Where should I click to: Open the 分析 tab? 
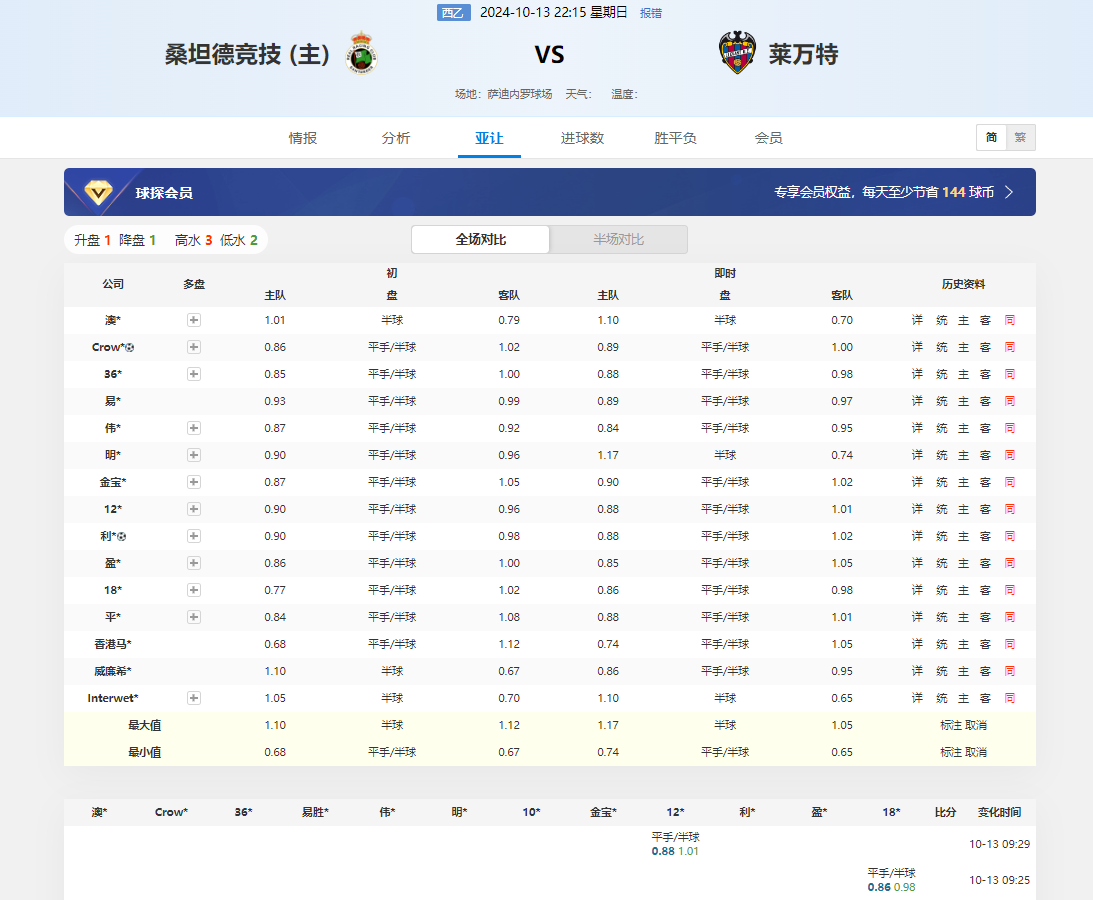(396, 138)
